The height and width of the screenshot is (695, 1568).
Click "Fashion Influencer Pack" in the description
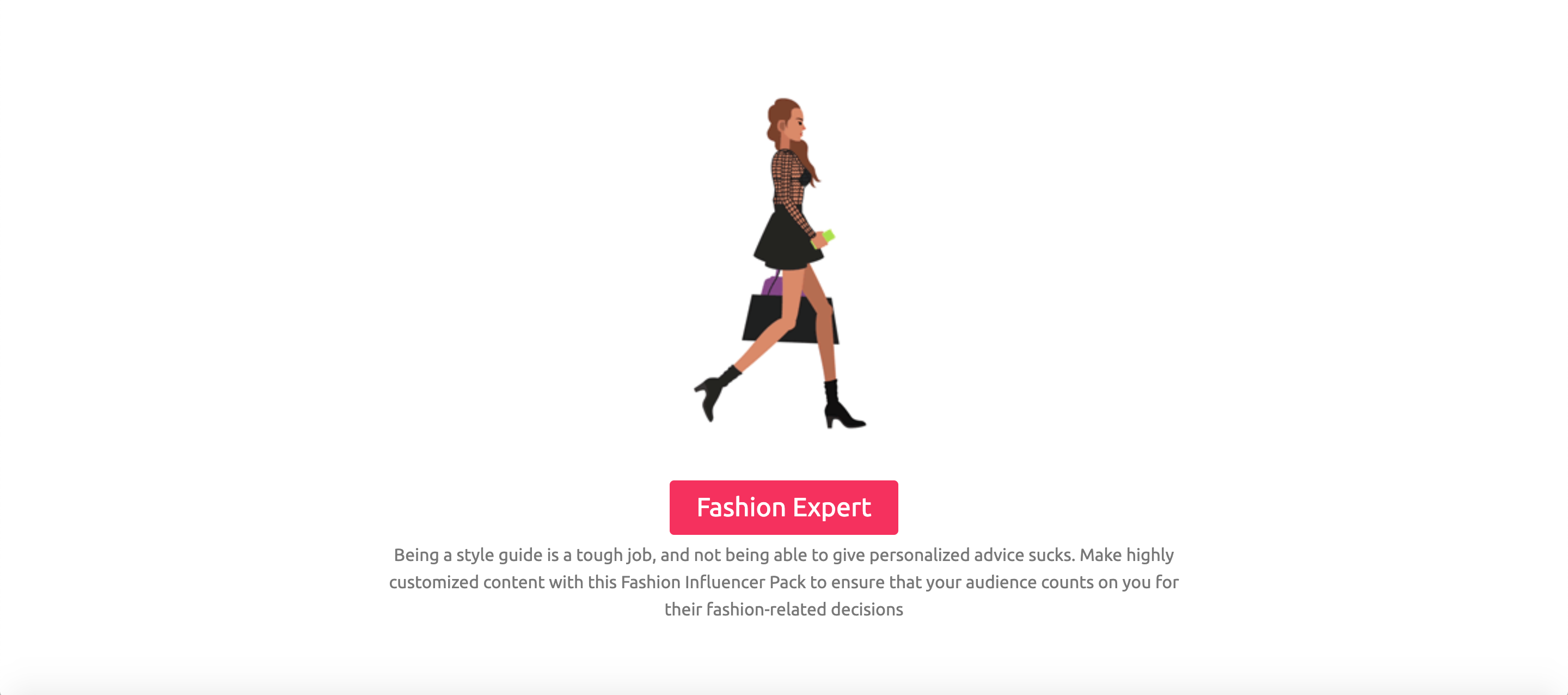pos(712,582)
